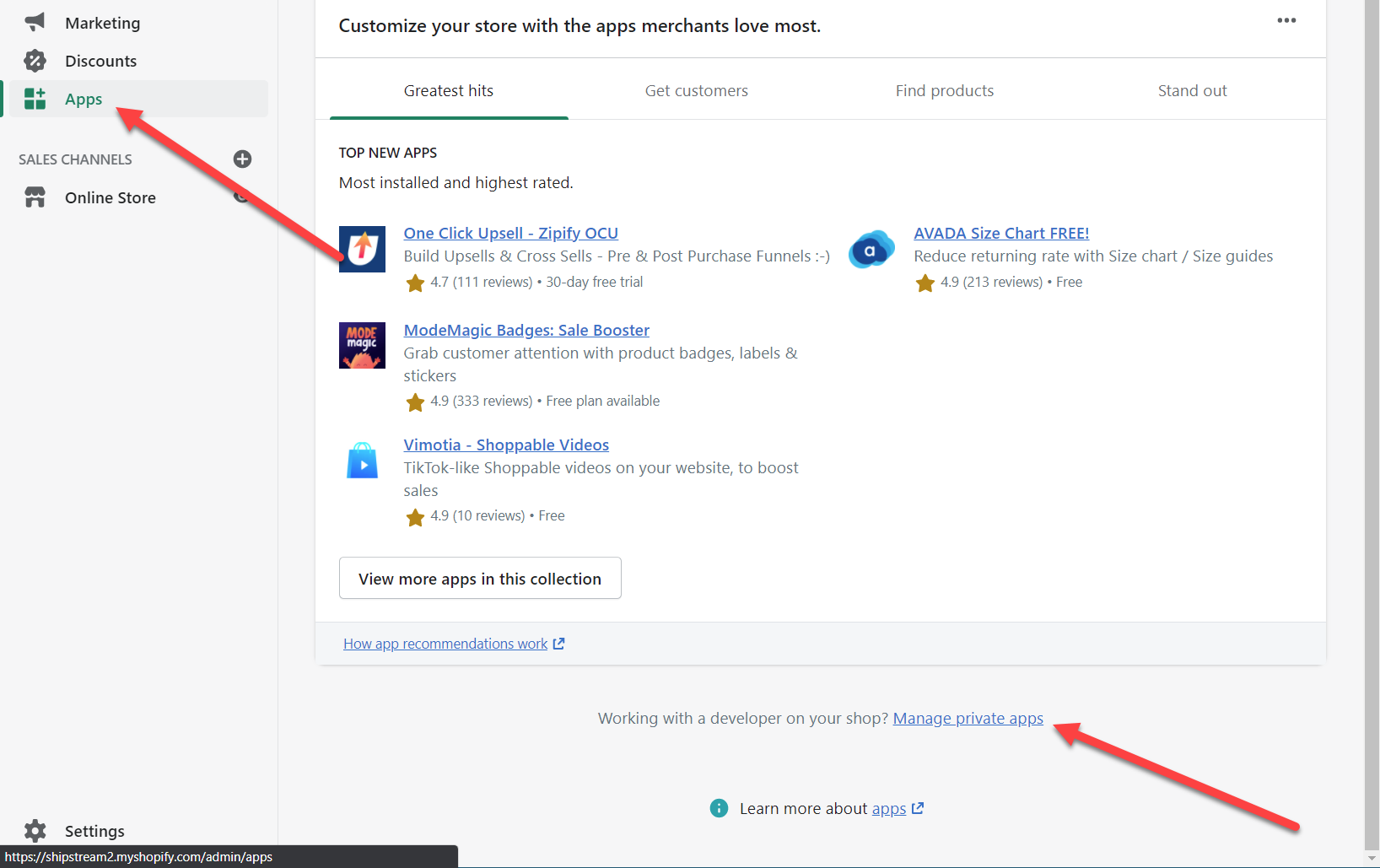Click the Discounts badge icon
1380x868 pixels.
35,61
